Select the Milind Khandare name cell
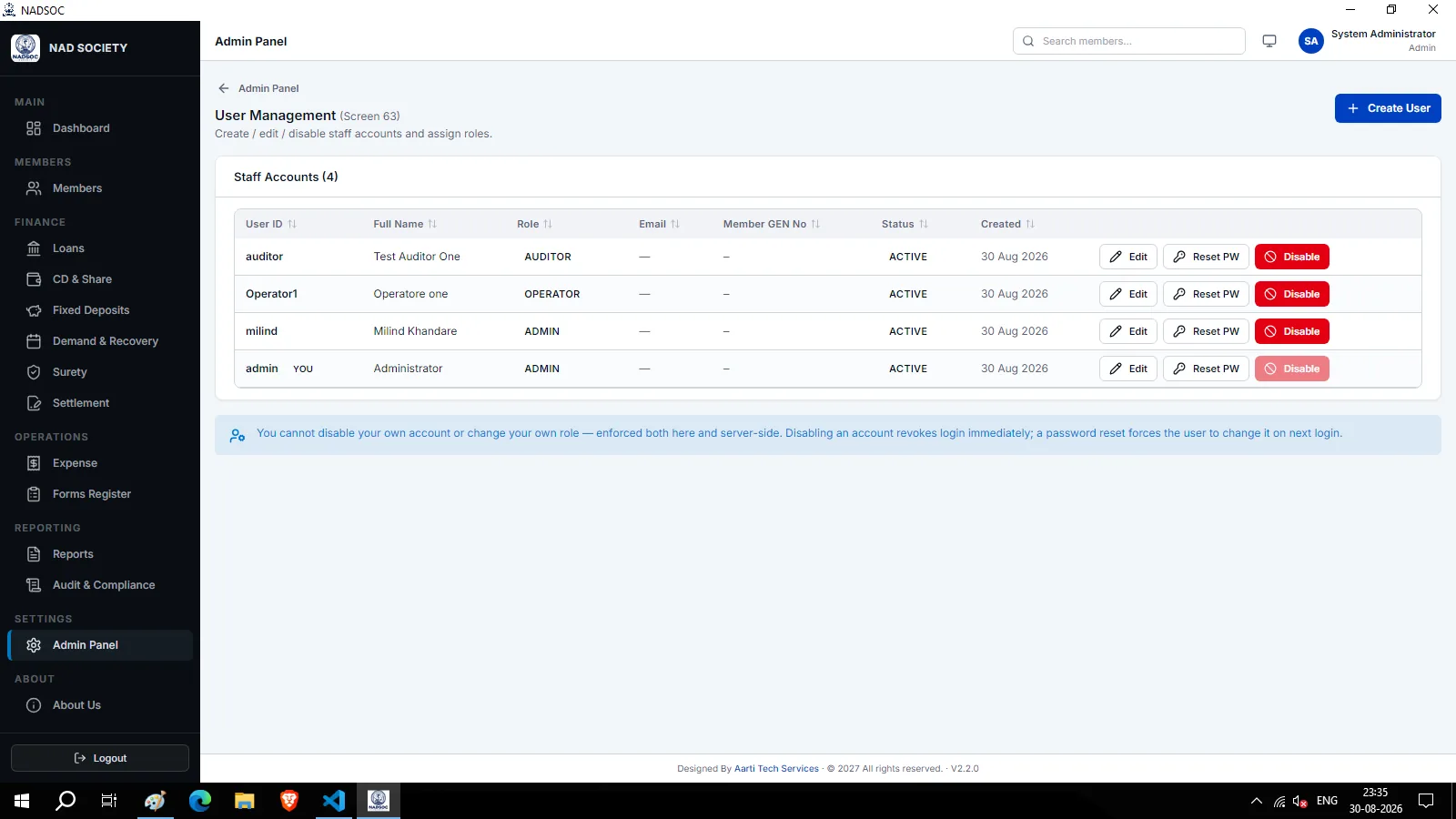 (x=415, y=331)
